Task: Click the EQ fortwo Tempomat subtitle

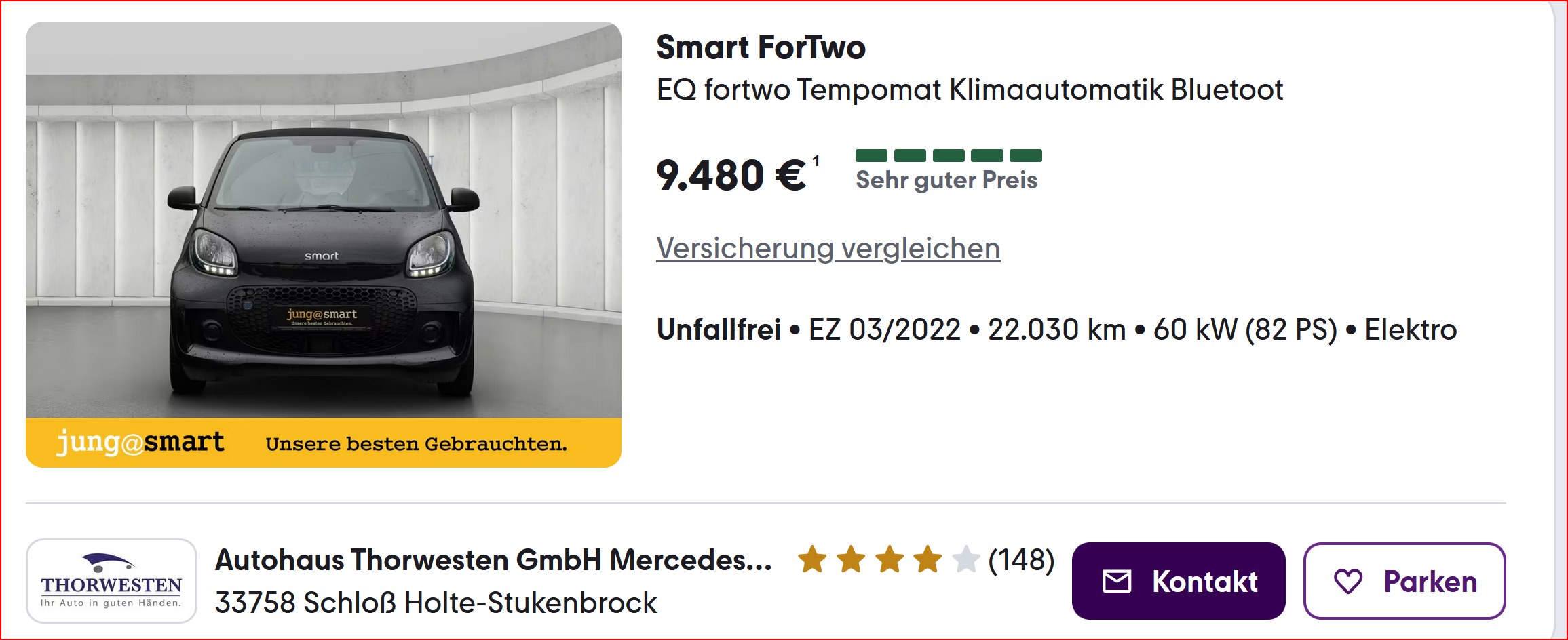Action: coord(969,90)
